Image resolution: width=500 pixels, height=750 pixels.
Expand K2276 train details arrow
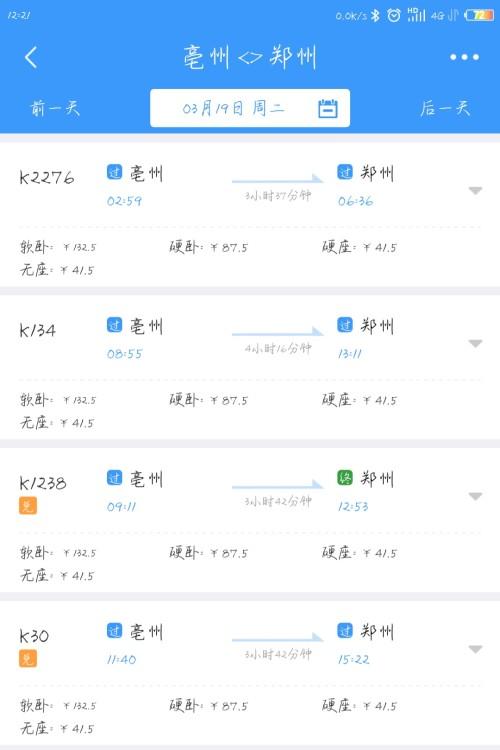tap(475, 191)
